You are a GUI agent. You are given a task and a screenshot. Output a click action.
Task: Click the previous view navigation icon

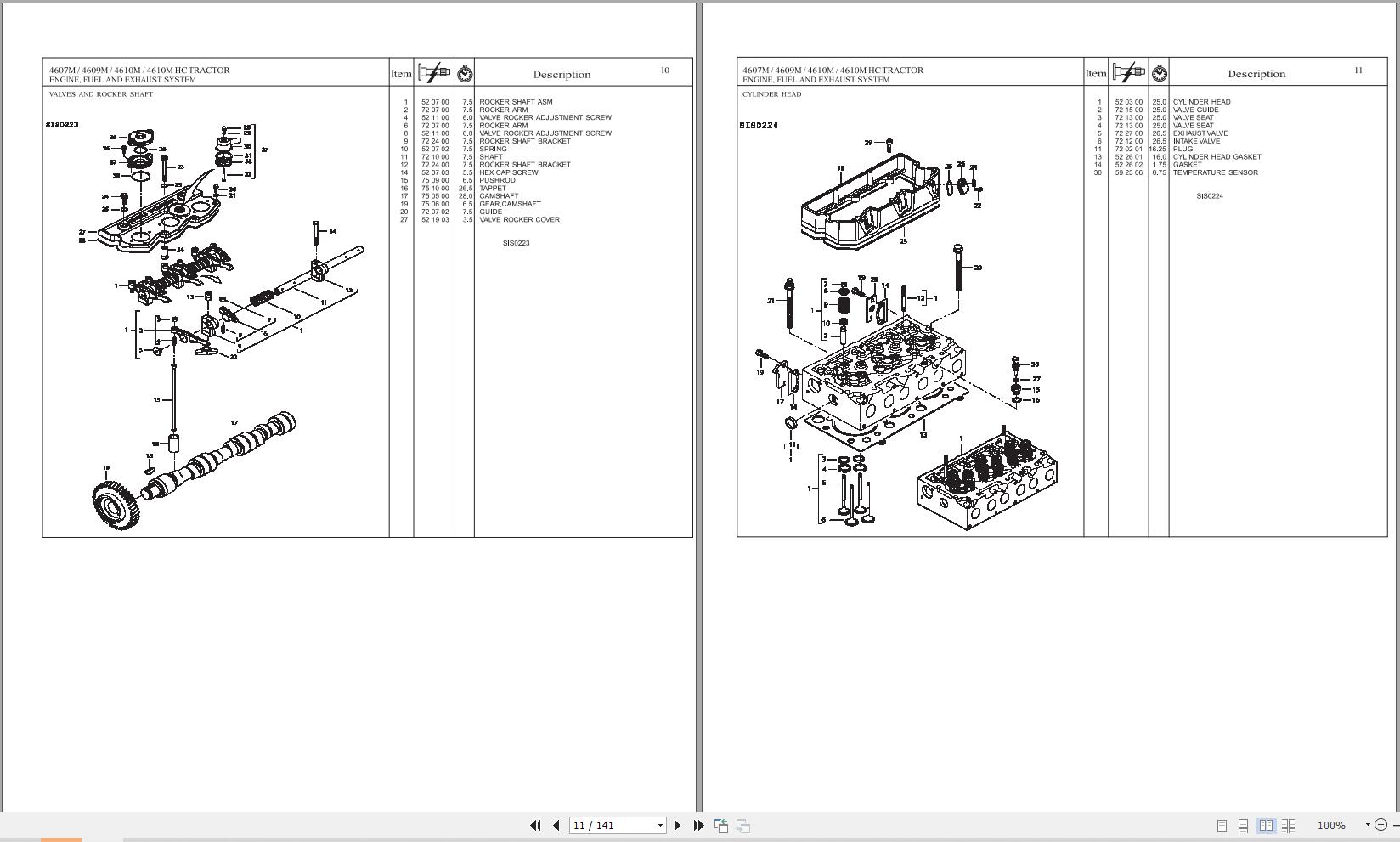point(721,825)
